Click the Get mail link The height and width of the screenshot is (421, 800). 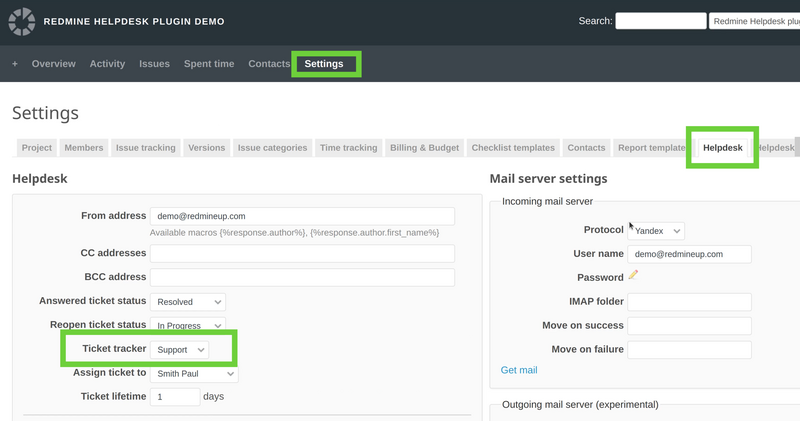[x=519, y=370]
